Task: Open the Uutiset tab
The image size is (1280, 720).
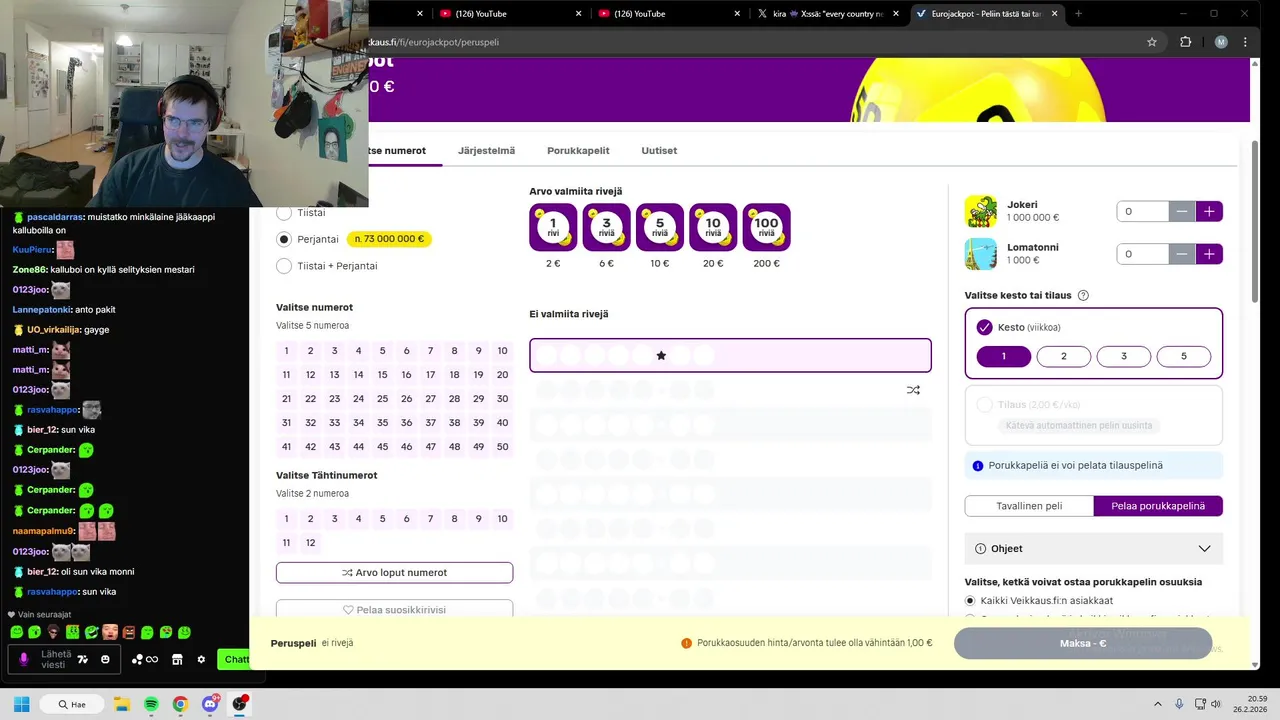Action: pos(659,150)
